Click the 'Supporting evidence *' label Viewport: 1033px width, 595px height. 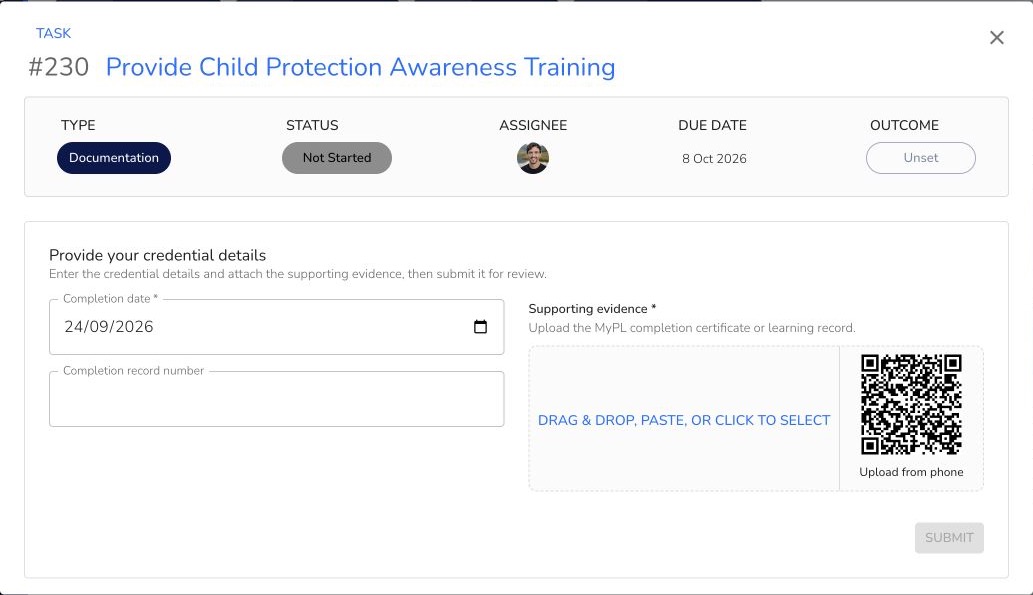592,308
